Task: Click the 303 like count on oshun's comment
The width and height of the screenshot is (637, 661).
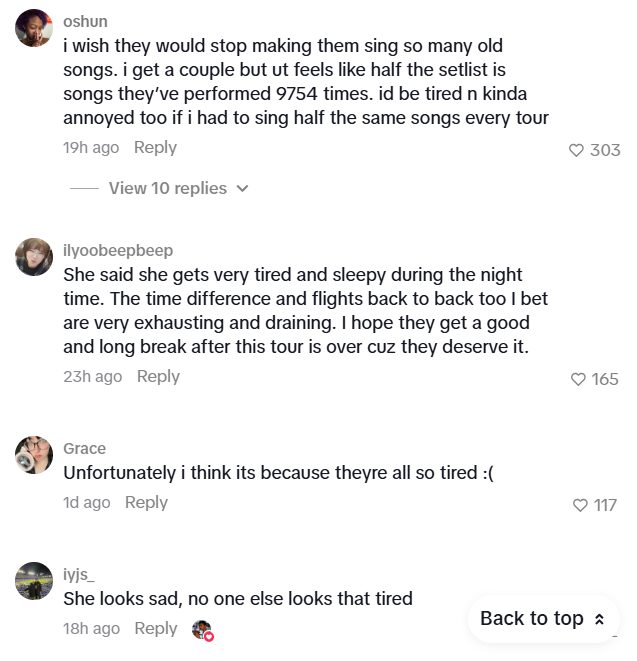Action: click(x=605, y=150)
